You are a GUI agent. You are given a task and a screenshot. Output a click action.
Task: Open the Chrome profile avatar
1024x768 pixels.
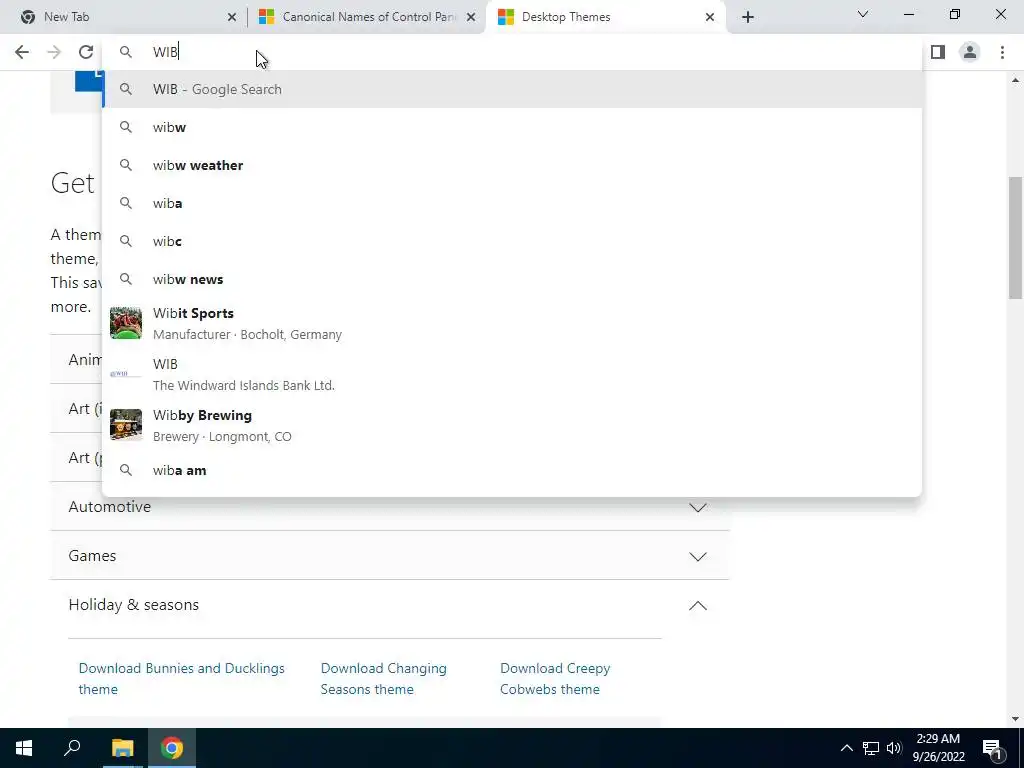pyautogui.click(x=970, y=52)
